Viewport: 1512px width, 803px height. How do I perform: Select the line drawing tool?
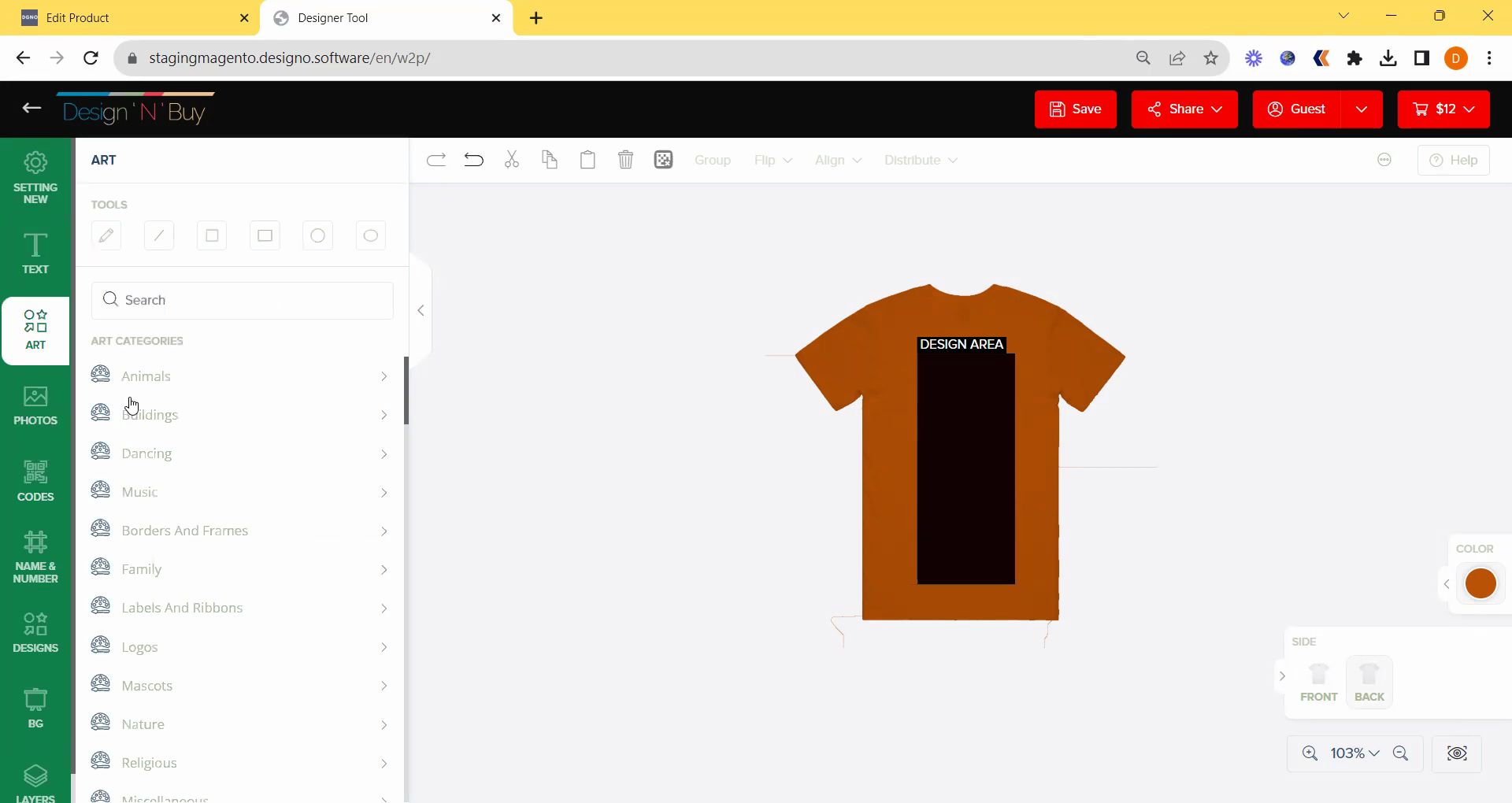pos(159,235)
